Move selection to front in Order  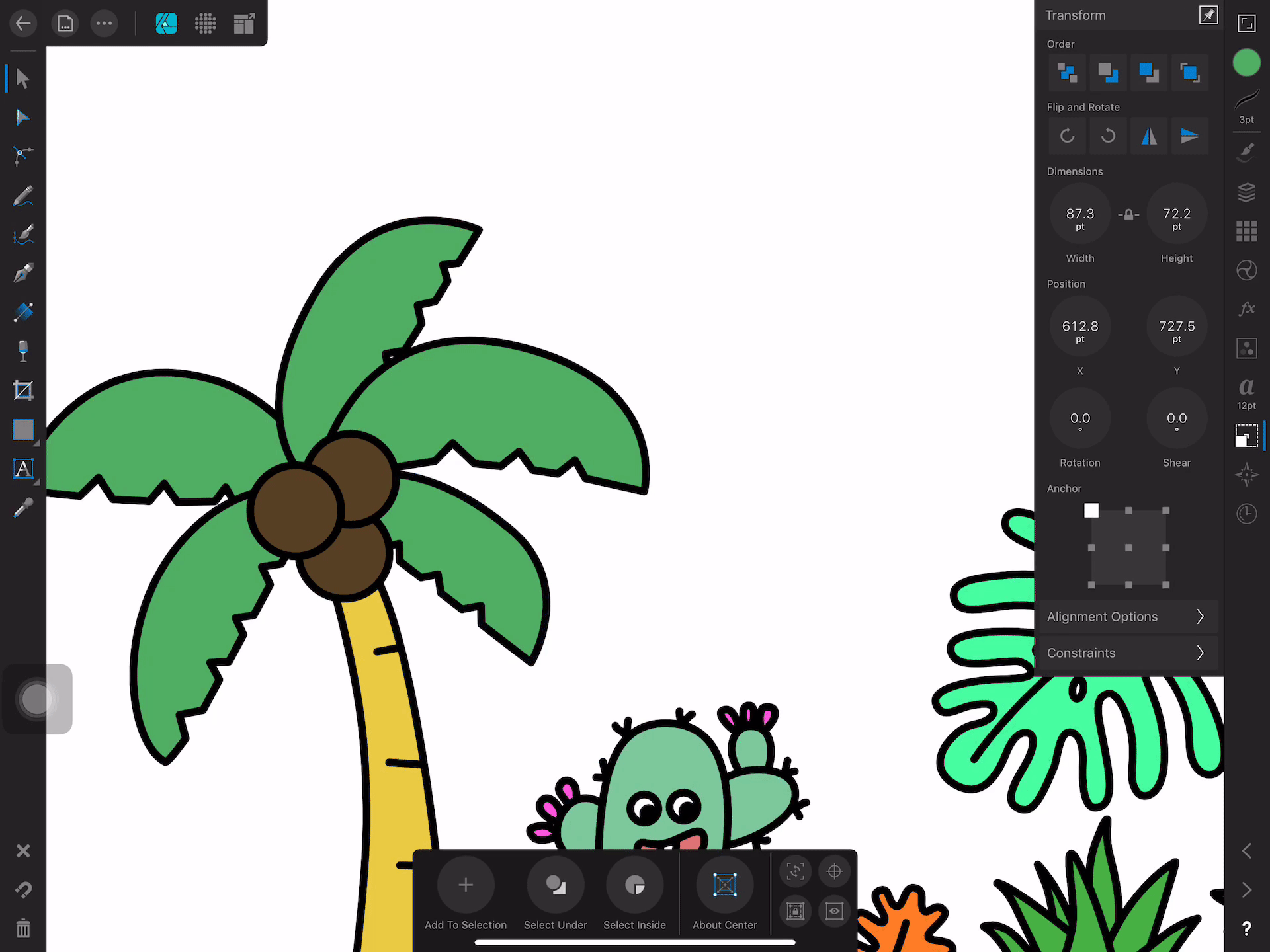(1189, 73)
